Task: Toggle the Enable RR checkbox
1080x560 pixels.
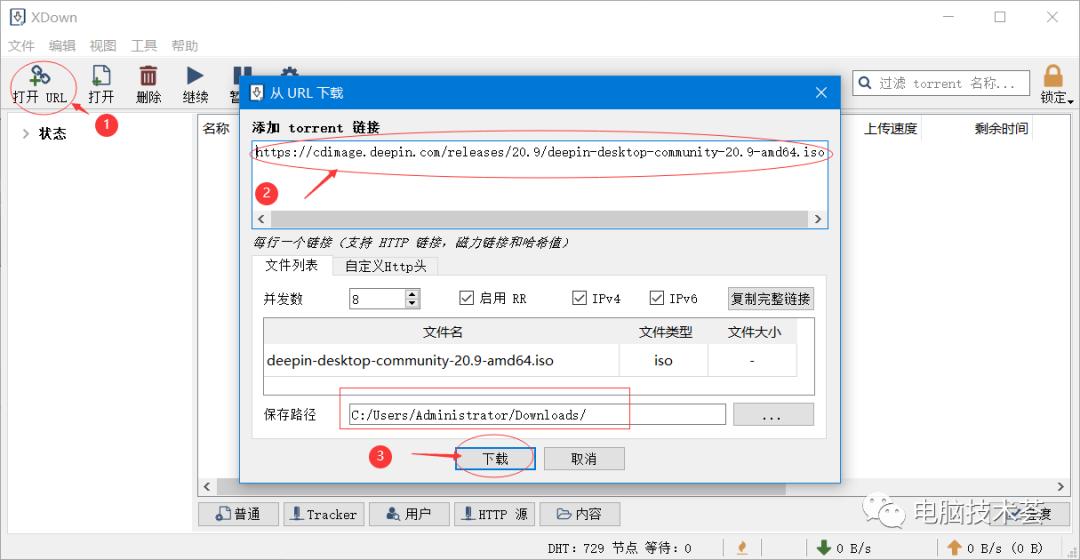Action: 466,298
